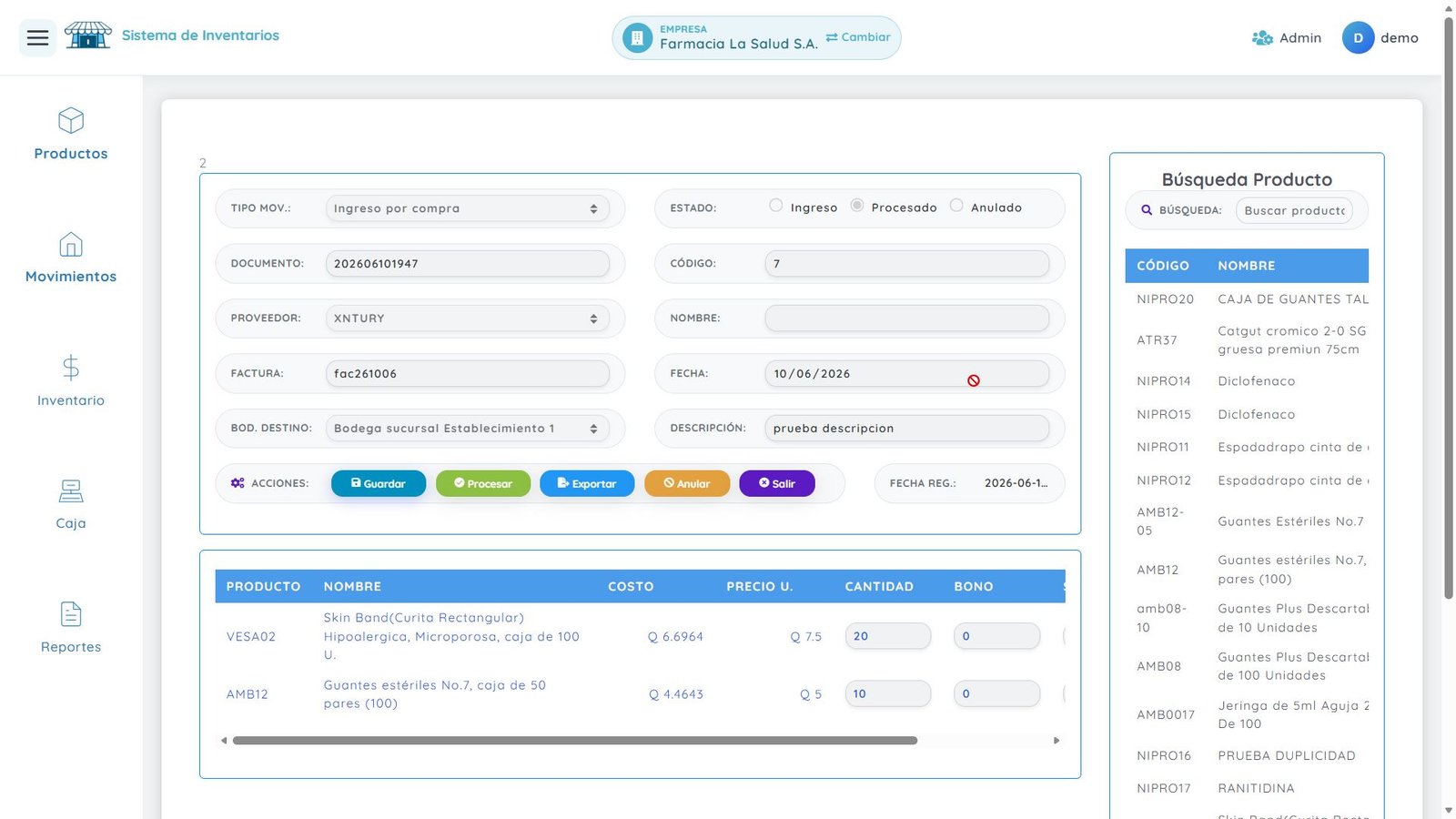Open the hamburger menu
1456x819 pixels.
(x=37, y=37)
